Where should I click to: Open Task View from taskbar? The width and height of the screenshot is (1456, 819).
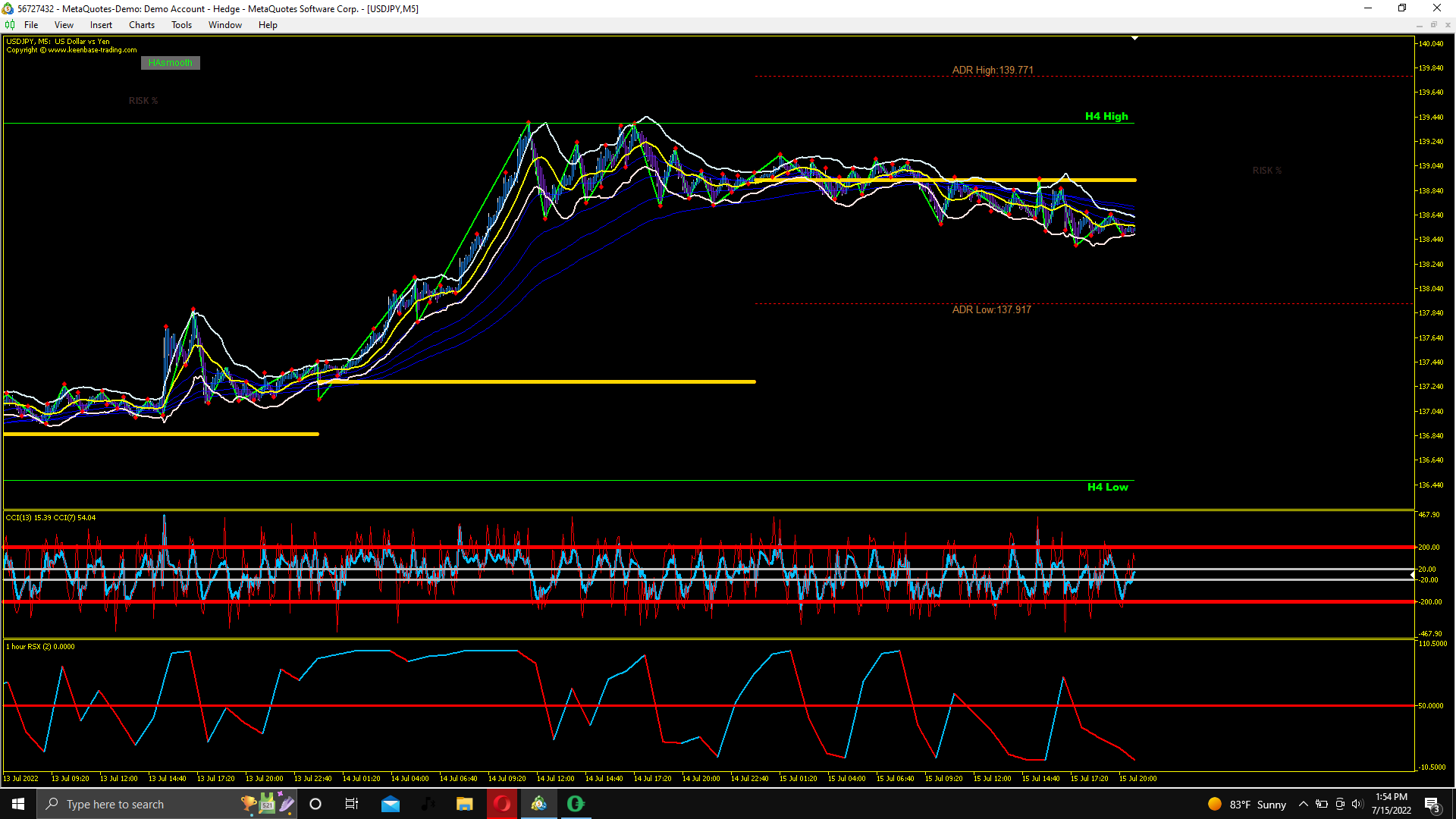(352, 804)
